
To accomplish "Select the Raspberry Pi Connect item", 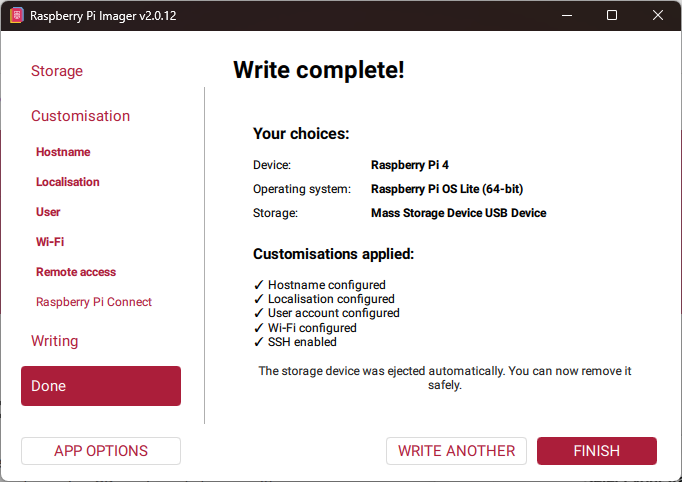I will pos(94,302).
